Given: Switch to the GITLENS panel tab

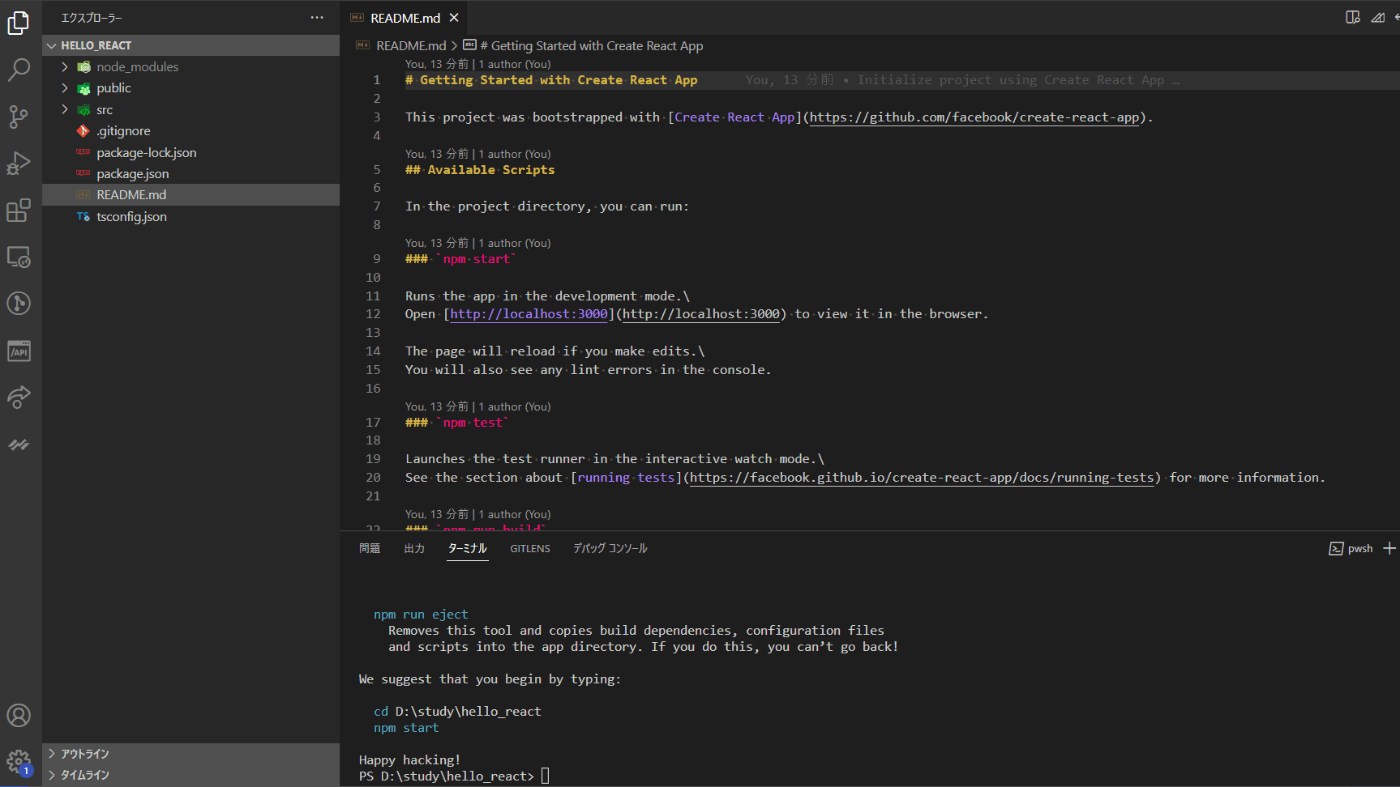Looking at the screenshot, I should click(x=530, y=548).
